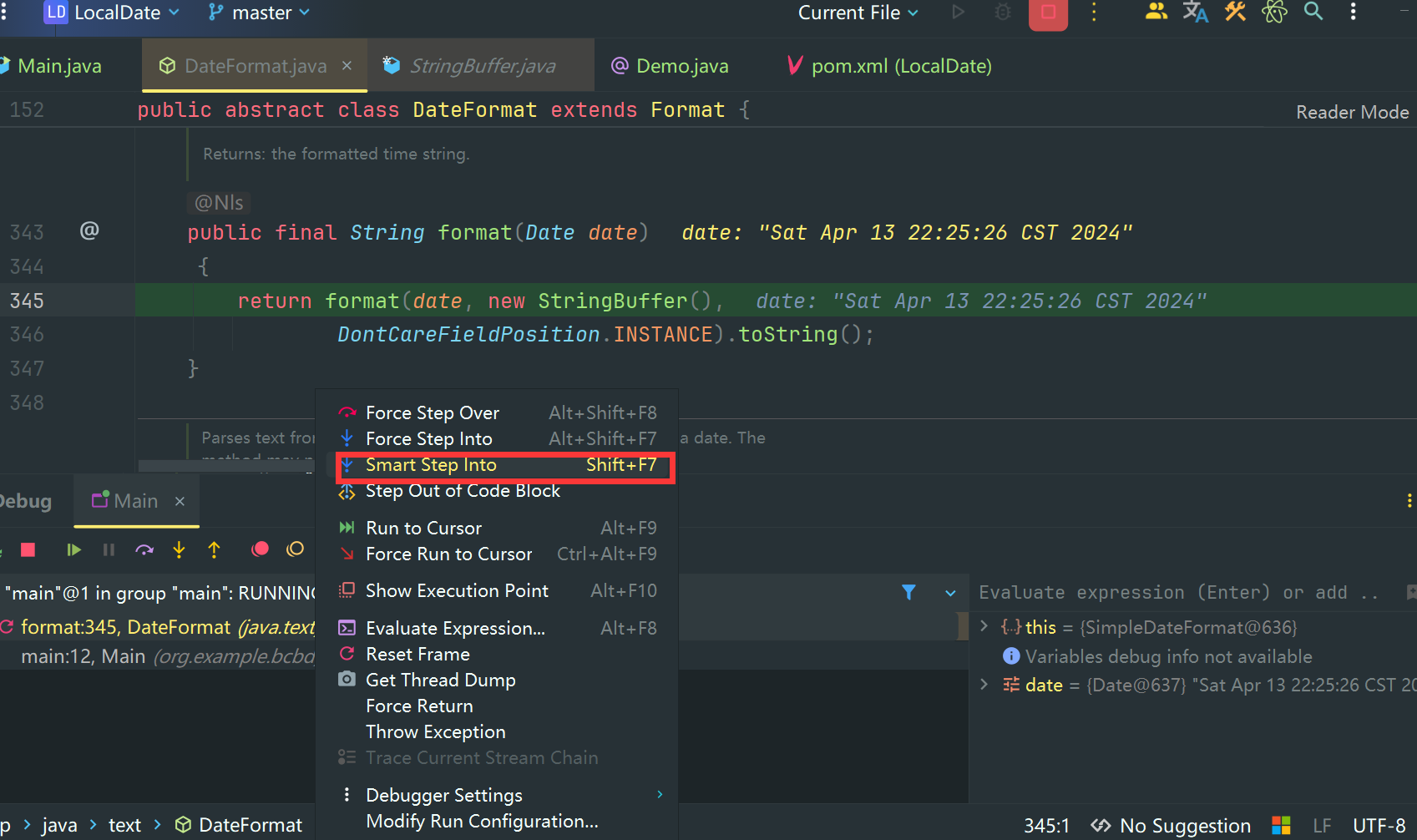The image size is (1417, 840).
Task: Open the more actions menu next to stop button
Action: (1094, 12)
